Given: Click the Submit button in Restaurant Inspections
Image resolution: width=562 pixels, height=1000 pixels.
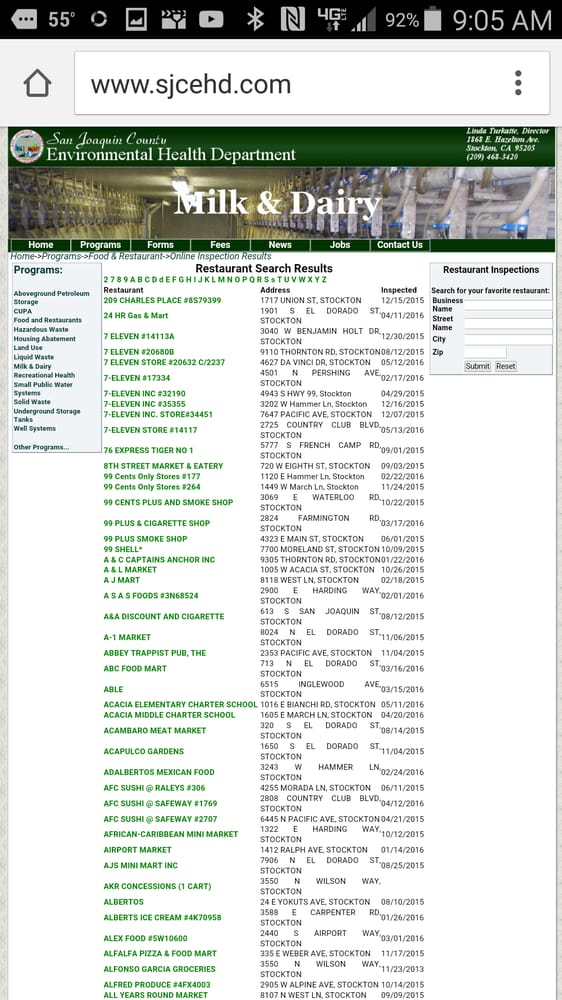Looking at the screenshot, I should pos(477,366).
